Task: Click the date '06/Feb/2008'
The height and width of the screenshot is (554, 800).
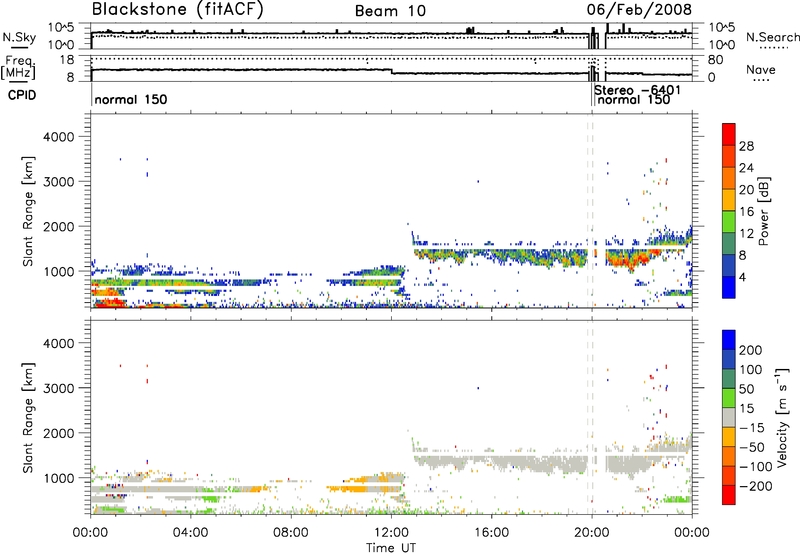Action: tap(639, 10)
